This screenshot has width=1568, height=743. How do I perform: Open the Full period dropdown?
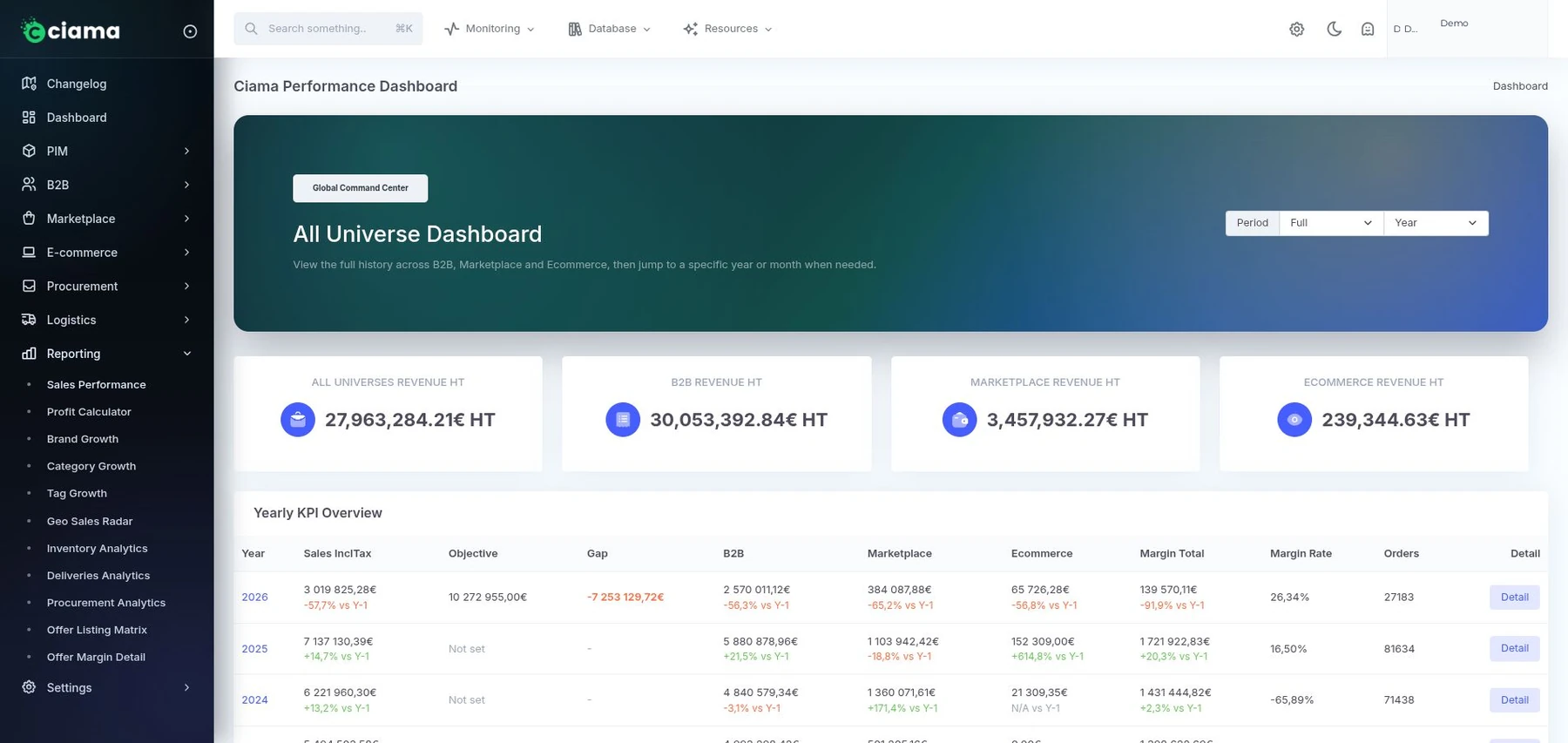(x=1331, y=223)
